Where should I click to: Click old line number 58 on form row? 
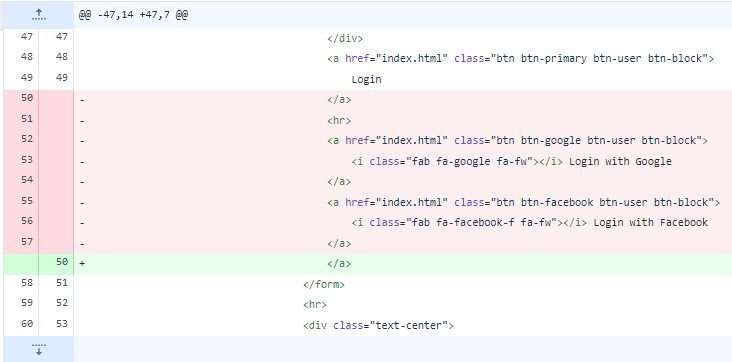[27, 283]
